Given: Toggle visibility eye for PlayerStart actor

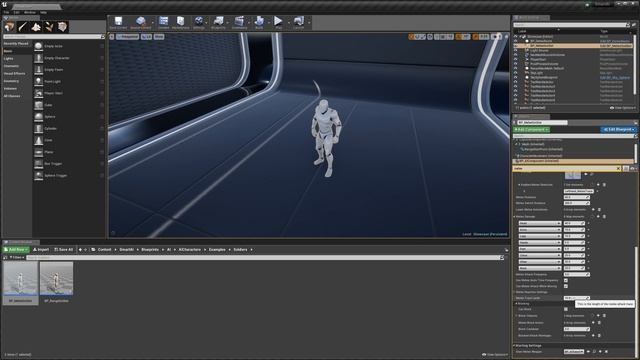Looking at the screenshot, I should click(x=516, y=59).
